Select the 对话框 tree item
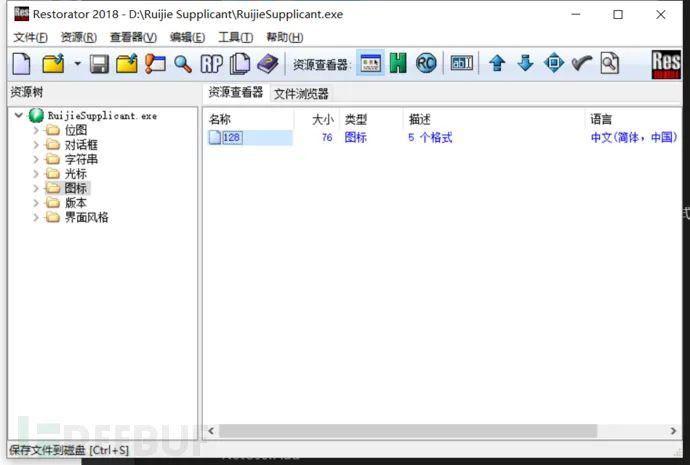This screenshot has width=690, height=465. [x=81, y=145]
